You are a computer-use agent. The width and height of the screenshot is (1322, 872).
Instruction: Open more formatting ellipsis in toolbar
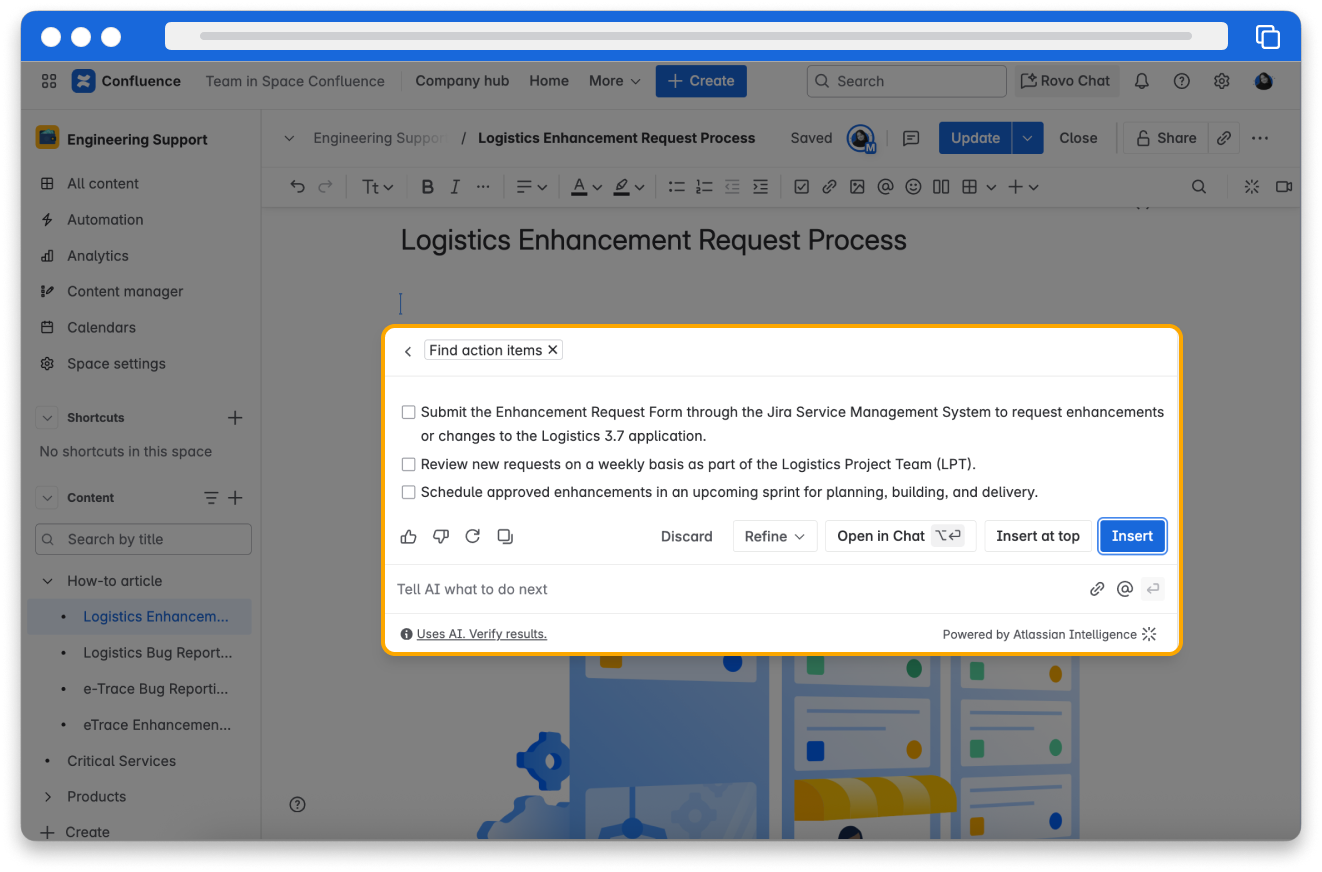[483, 186]
